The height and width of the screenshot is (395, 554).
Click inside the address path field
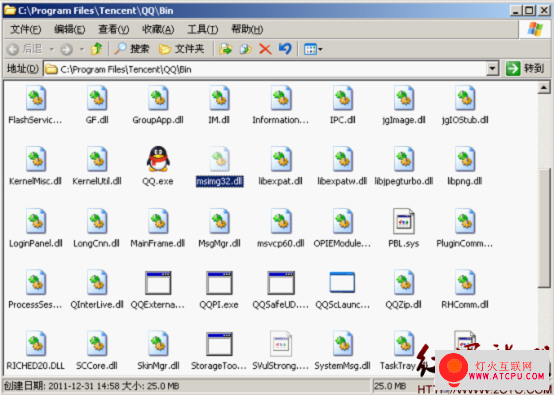(272, 69)
